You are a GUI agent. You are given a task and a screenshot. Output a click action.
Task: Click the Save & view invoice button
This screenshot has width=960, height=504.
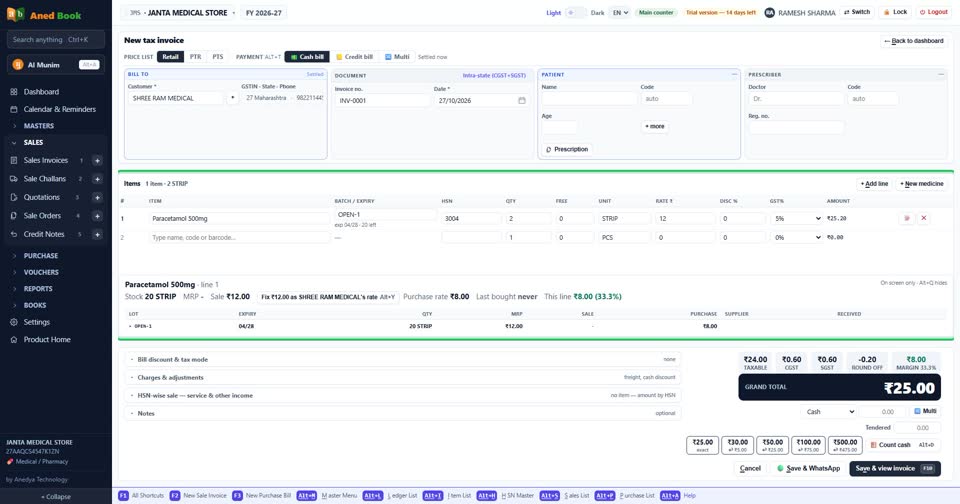point(894,468)
